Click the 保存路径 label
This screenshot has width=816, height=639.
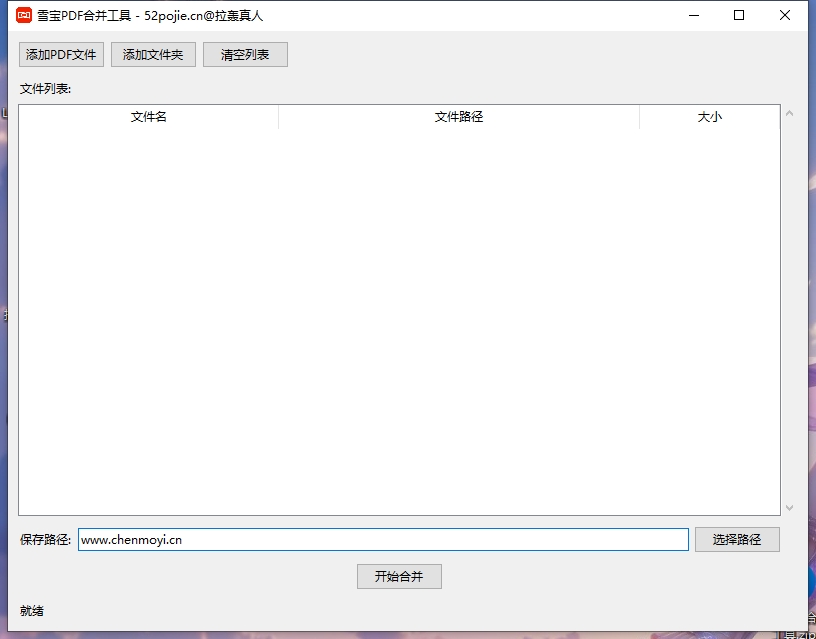click(x=45, y=540)
